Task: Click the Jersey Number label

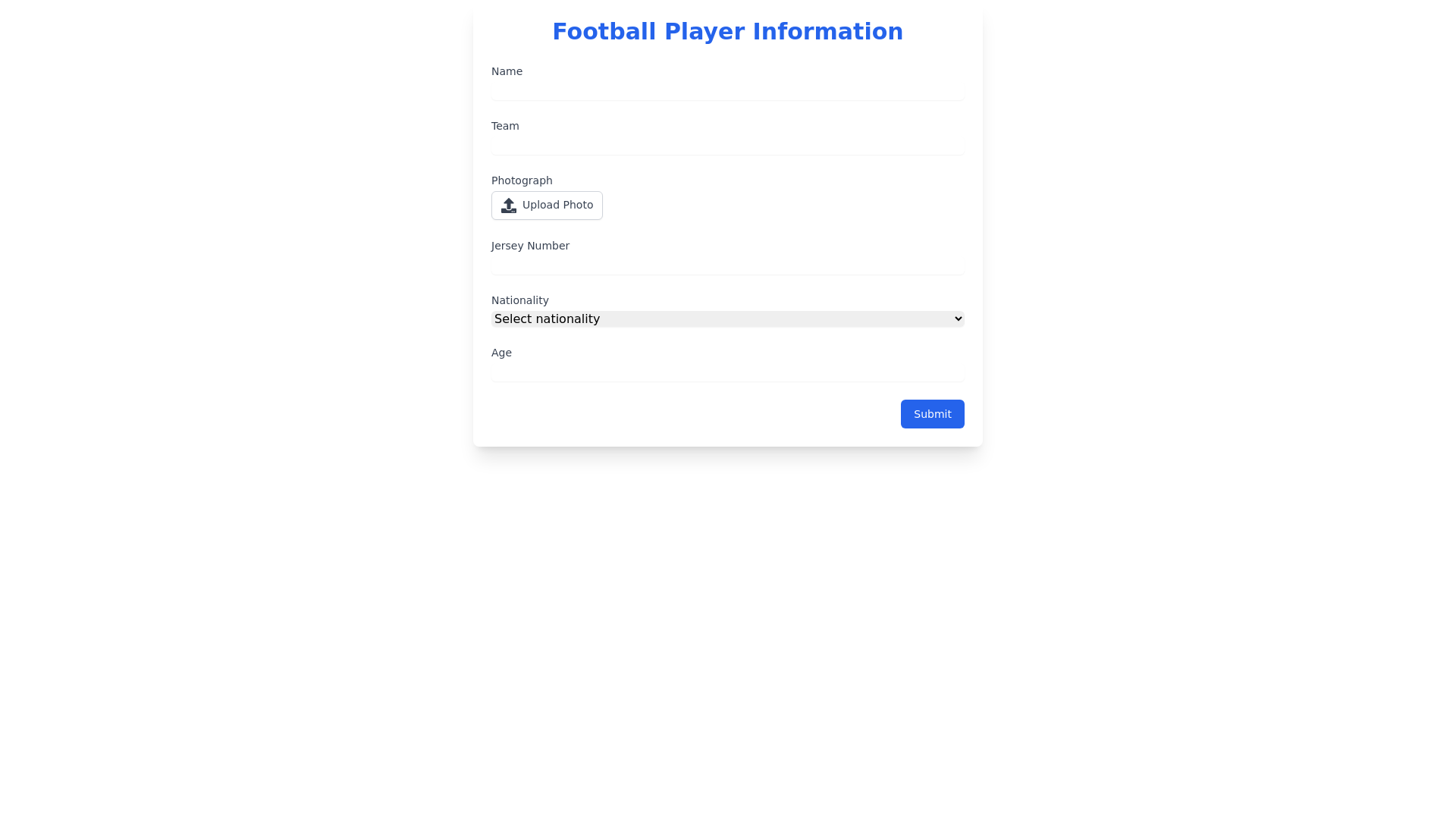Action: (x=530, y=246)
